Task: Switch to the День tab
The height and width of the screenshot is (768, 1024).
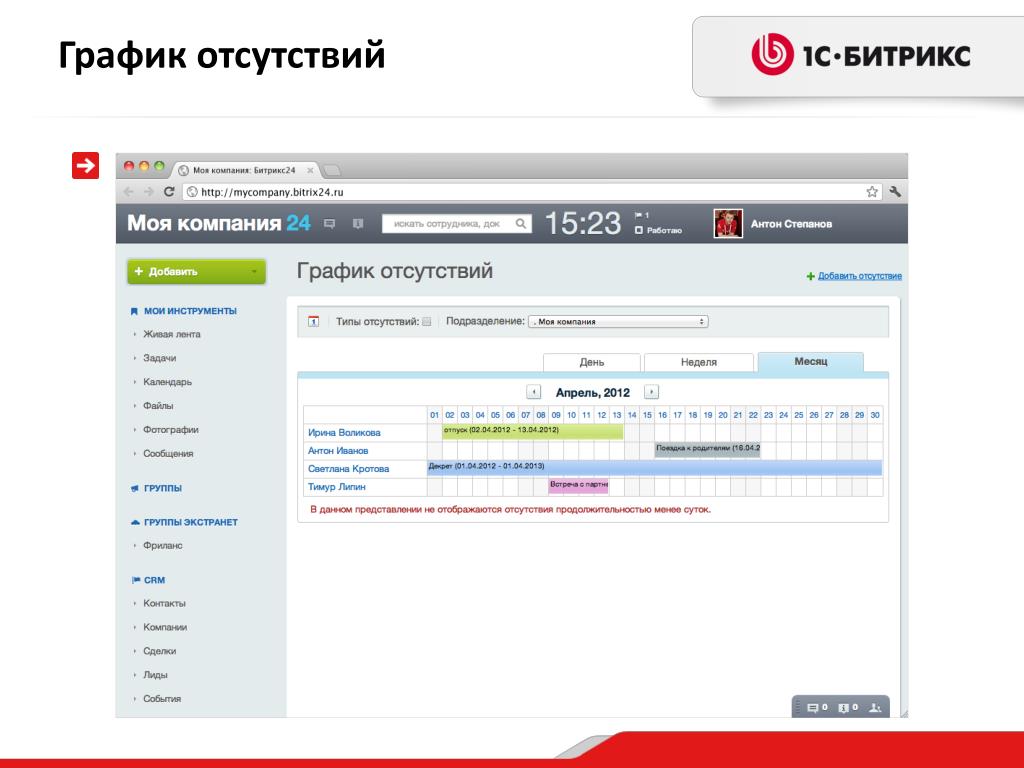Action: coord(592,362)
